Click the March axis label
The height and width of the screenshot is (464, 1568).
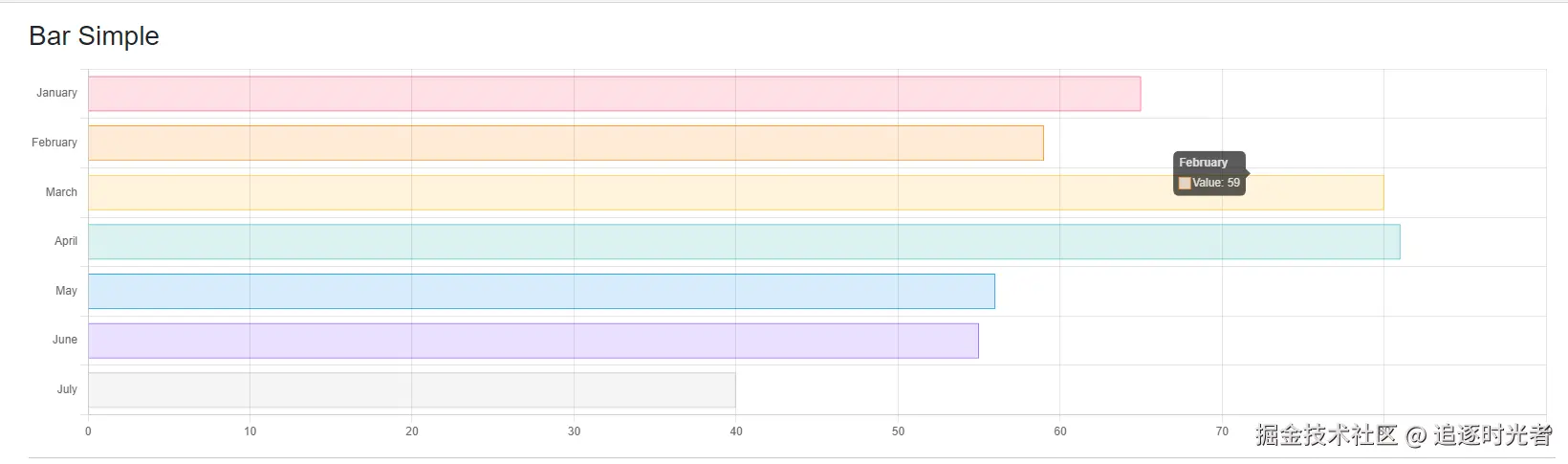pos(61,192)
